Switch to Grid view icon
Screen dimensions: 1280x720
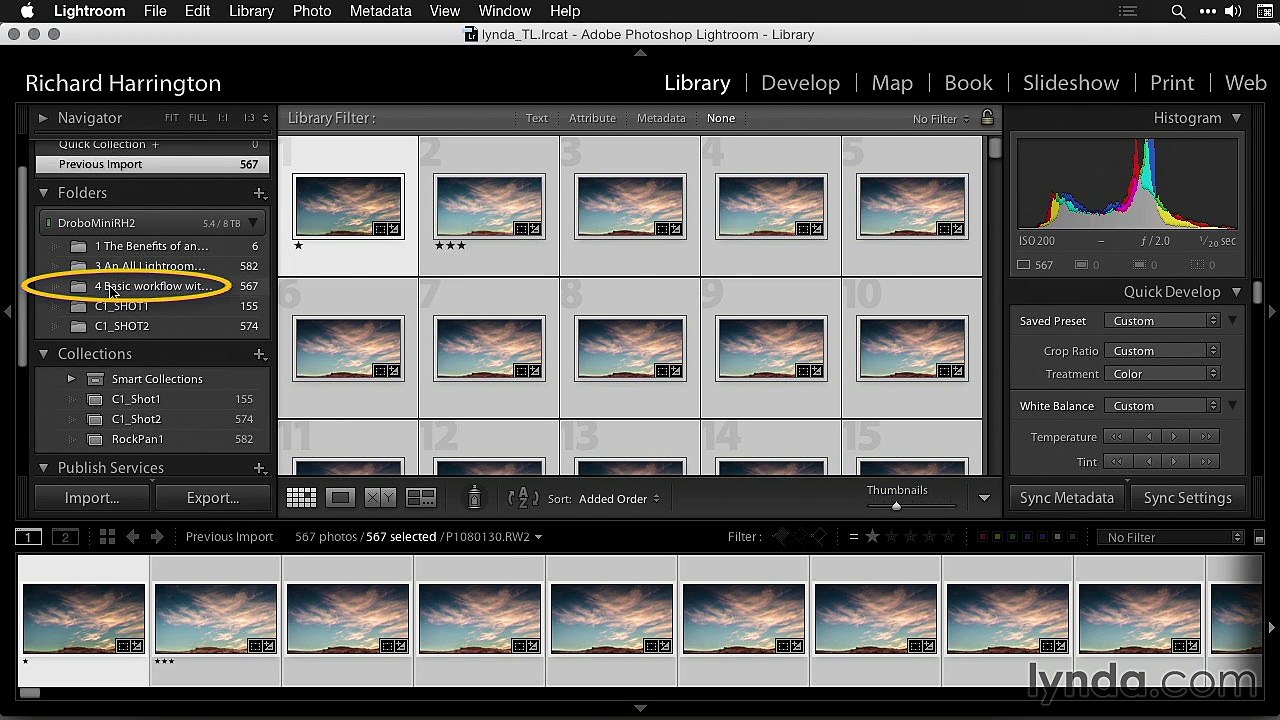[301, 498]
